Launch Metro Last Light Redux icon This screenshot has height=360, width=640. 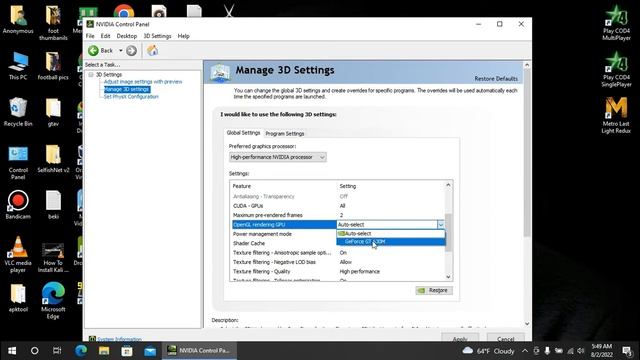[x=616, y=115]
